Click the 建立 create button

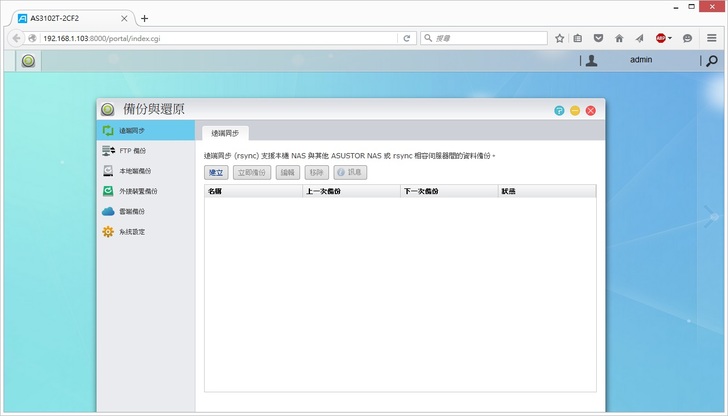coord(216,173)
